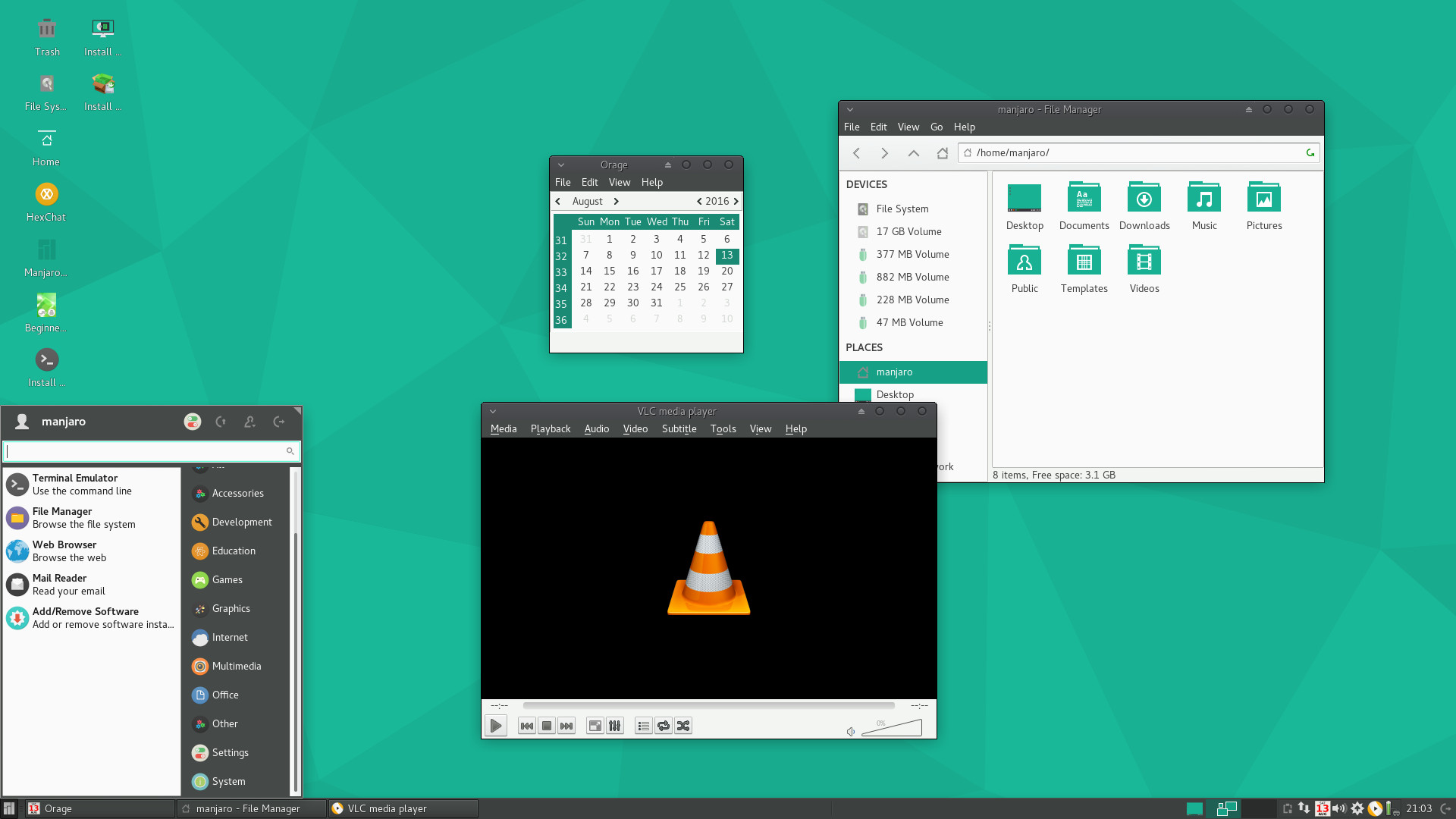Toggle shuffle playback in VLC
1456x819 pixels.
point(683,726)
